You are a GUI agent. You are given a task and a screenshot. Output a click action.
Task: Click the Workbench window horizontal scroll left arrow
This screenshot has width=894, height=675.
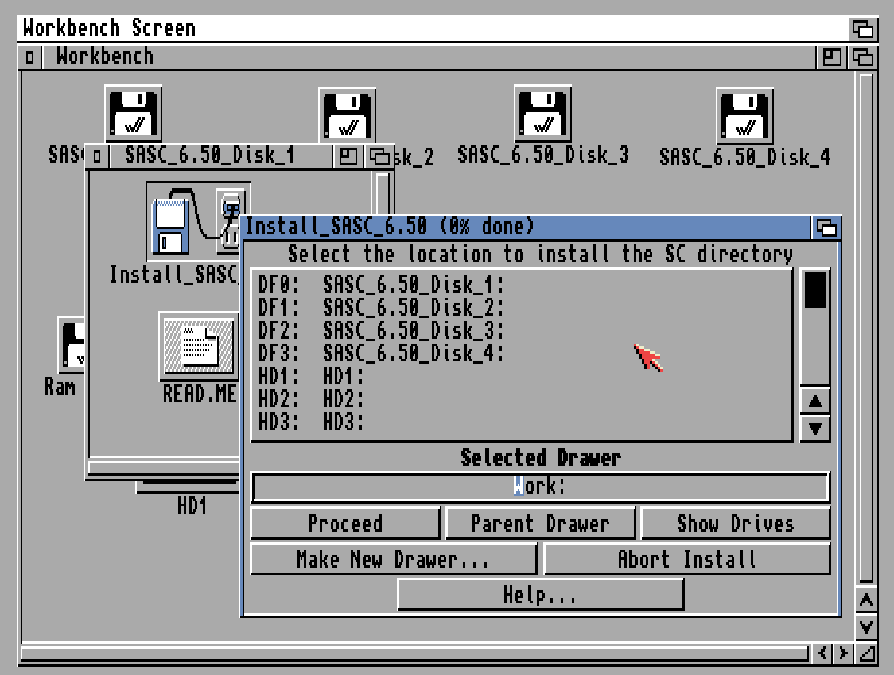(x=822, y=653)
